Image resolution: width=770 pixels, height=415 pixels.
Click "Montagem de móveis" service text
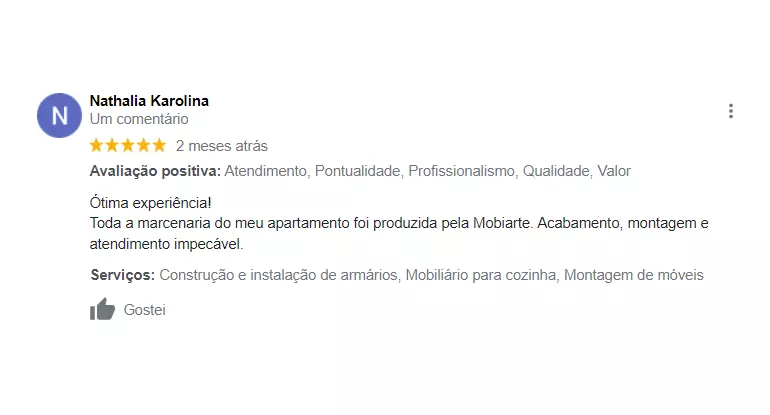pos(634,275)
